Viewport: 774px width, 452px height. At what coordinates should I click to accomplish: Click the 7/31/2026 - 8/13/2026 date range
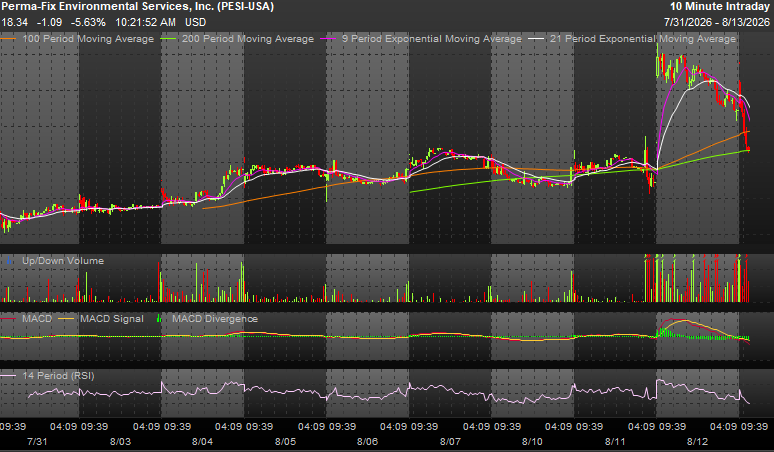coord(717,22)
